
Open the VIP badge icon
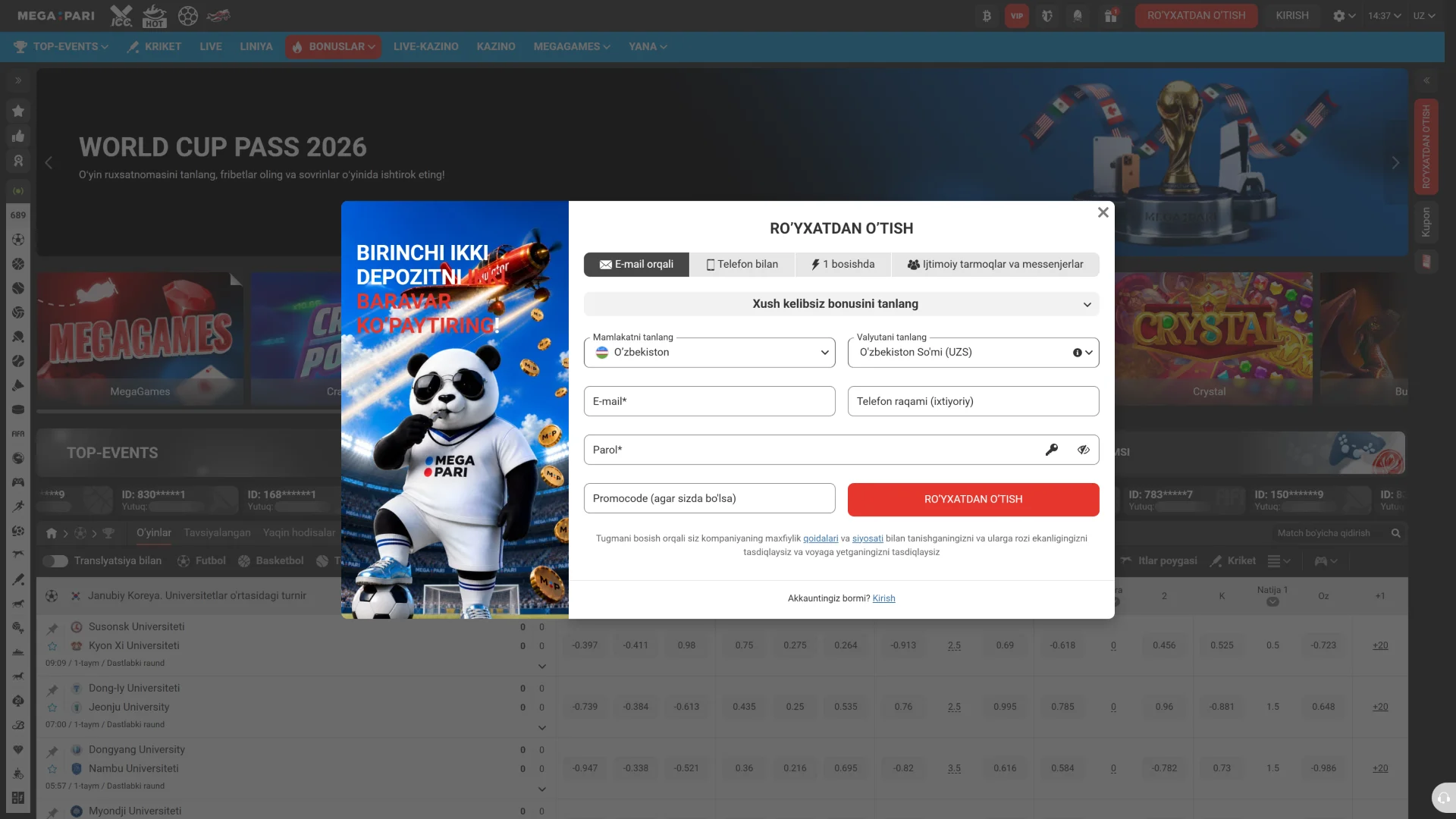click(1017, 16)
